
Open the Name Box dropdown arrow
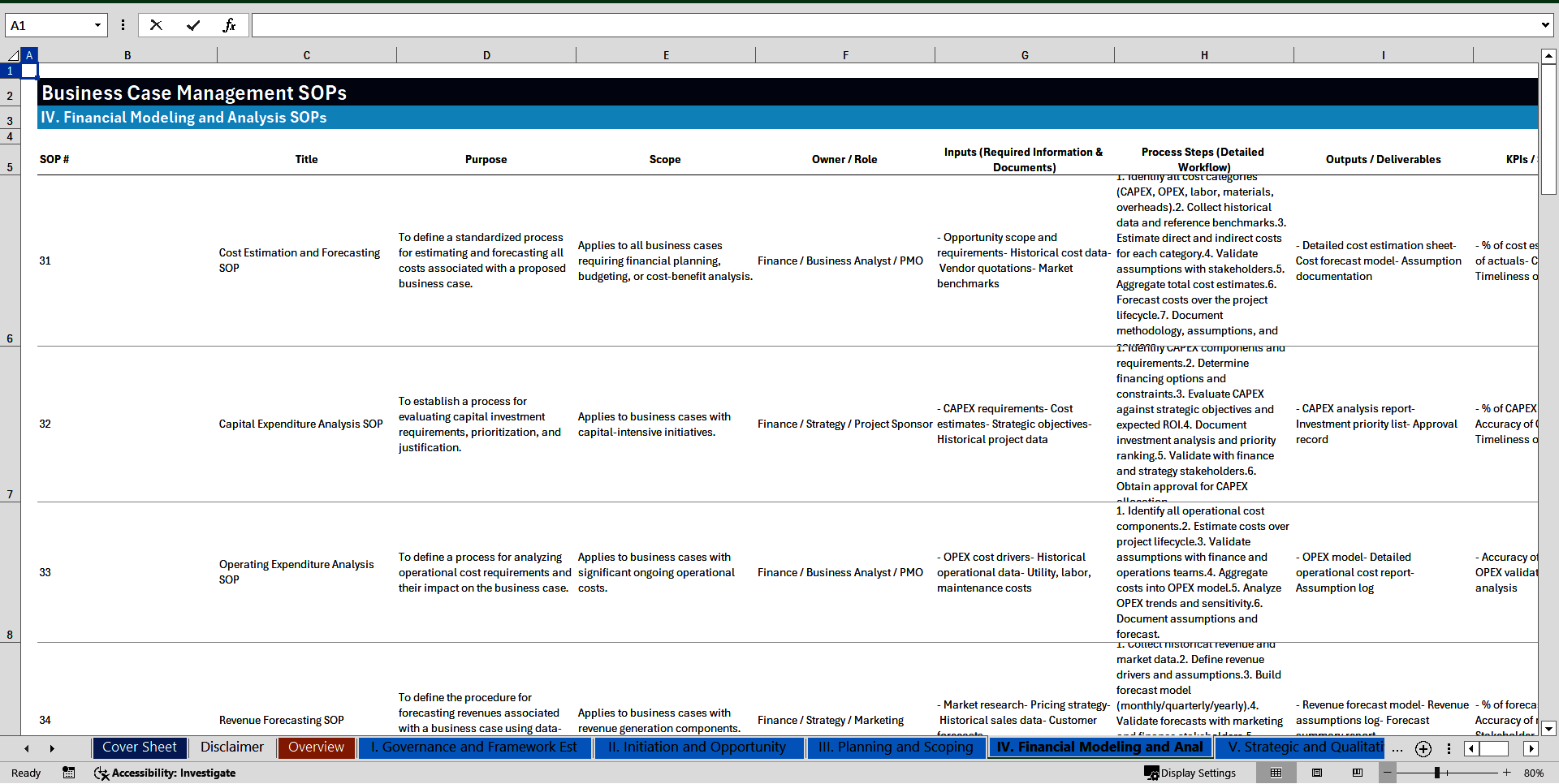[x=97, y=25]
